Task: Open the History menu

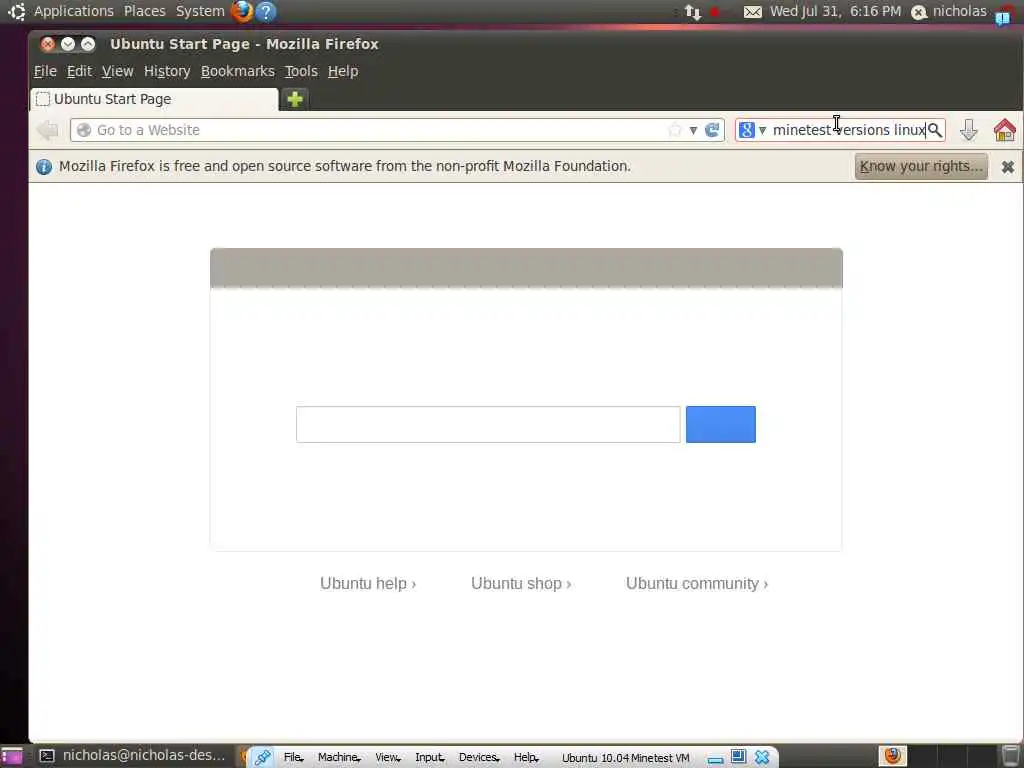Action: (x=167, y=71)
